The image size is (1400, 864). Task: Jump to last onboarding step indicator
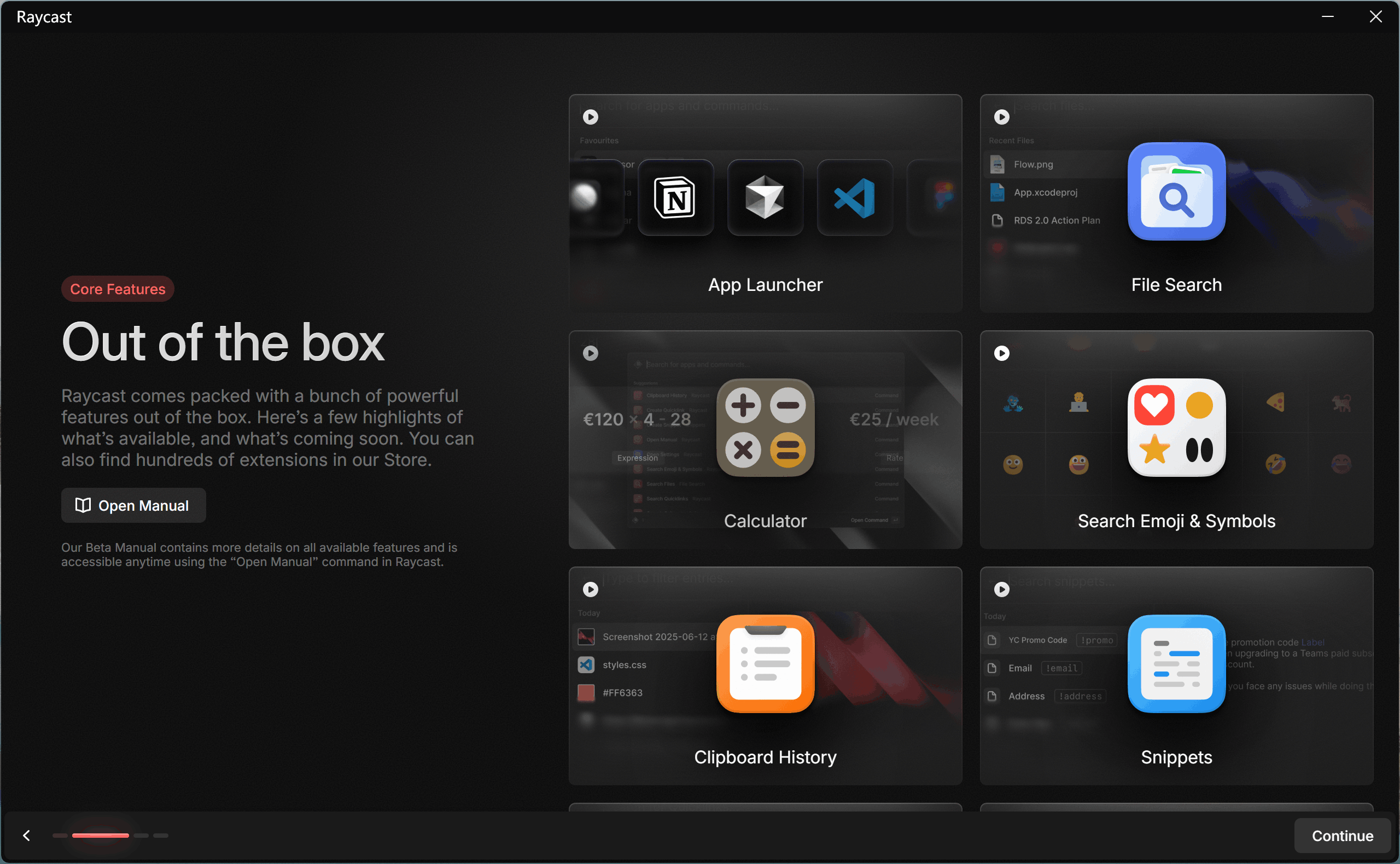[161, 836]
